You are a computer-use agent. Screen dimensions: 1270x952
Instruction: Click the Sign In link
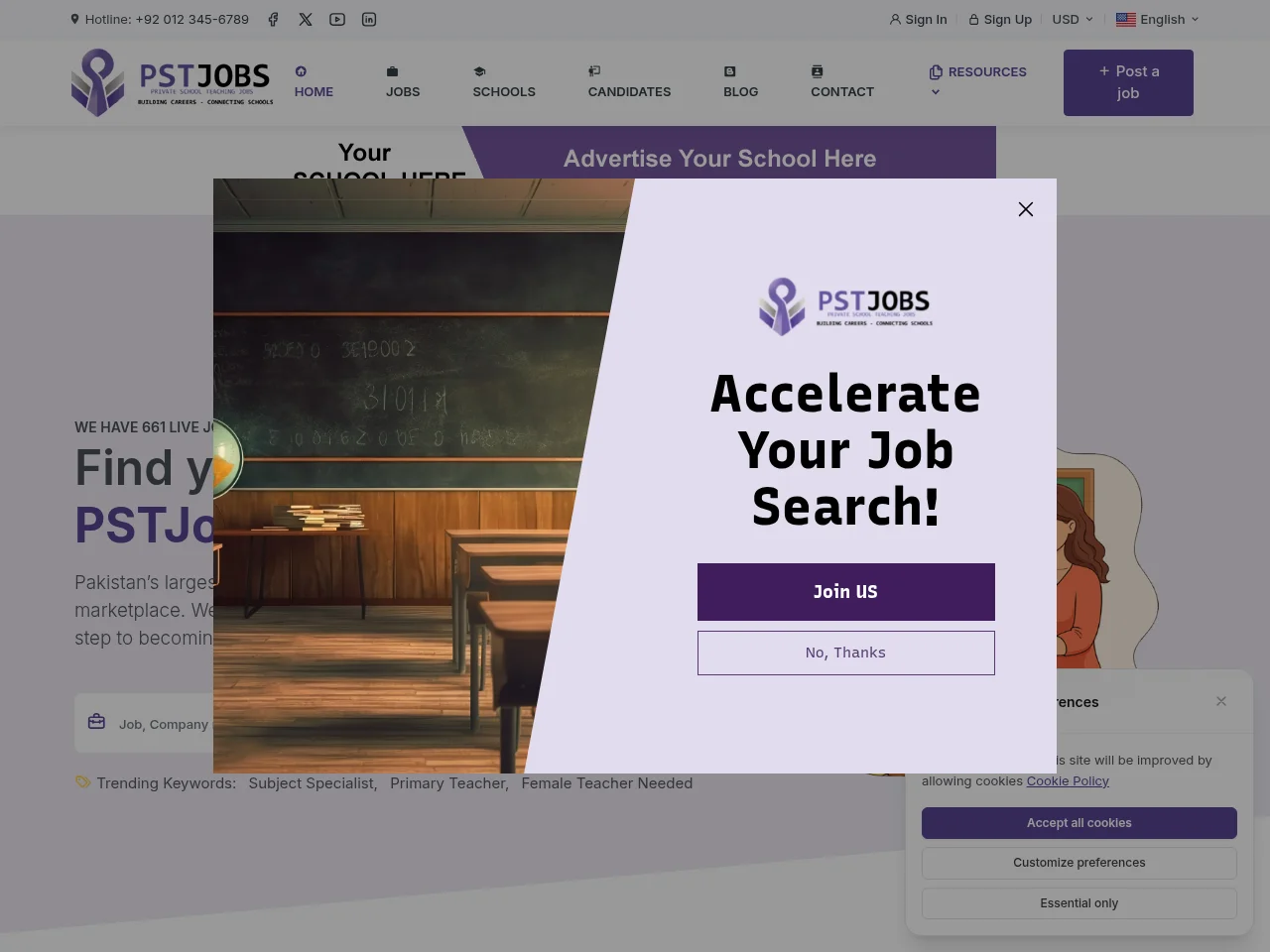click(x=918, y=19)
